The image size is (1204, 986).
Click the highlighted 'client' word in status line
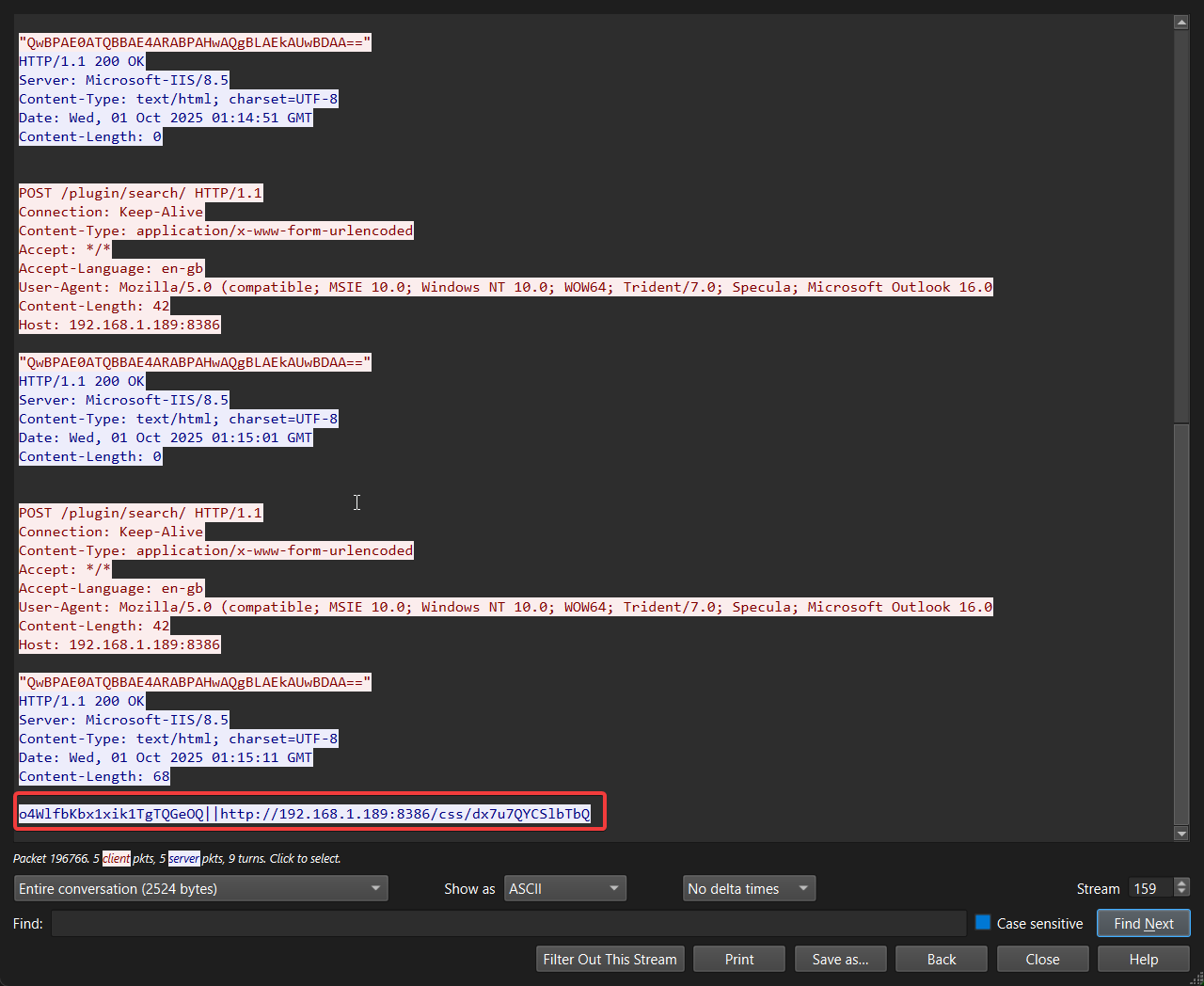[x=117, y=858]
